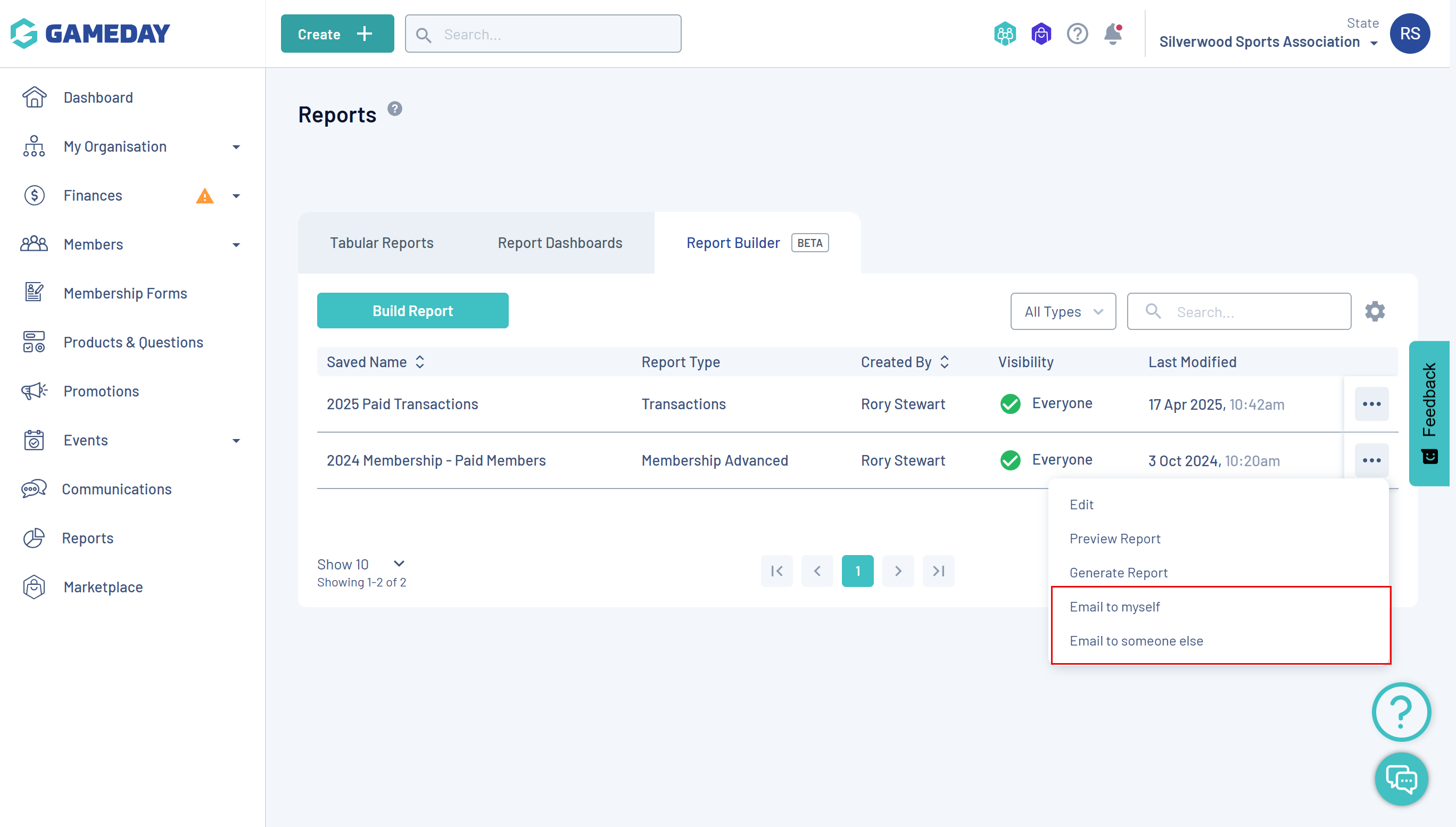Image resolution: width=1456 pixels, height=827 pixels.
Task: Open the All Types filter dropdown
Action: [1063, 311]
